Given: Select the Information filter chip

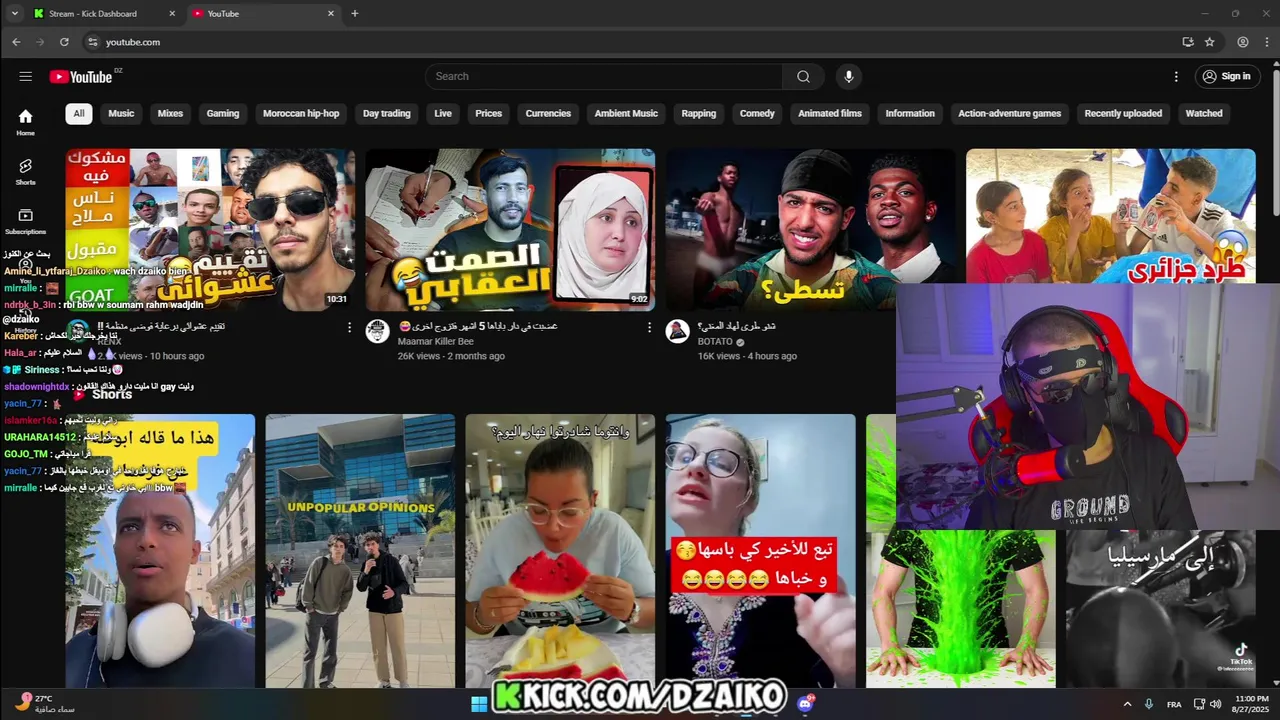Looking at the screenshot, I should 910,113.
